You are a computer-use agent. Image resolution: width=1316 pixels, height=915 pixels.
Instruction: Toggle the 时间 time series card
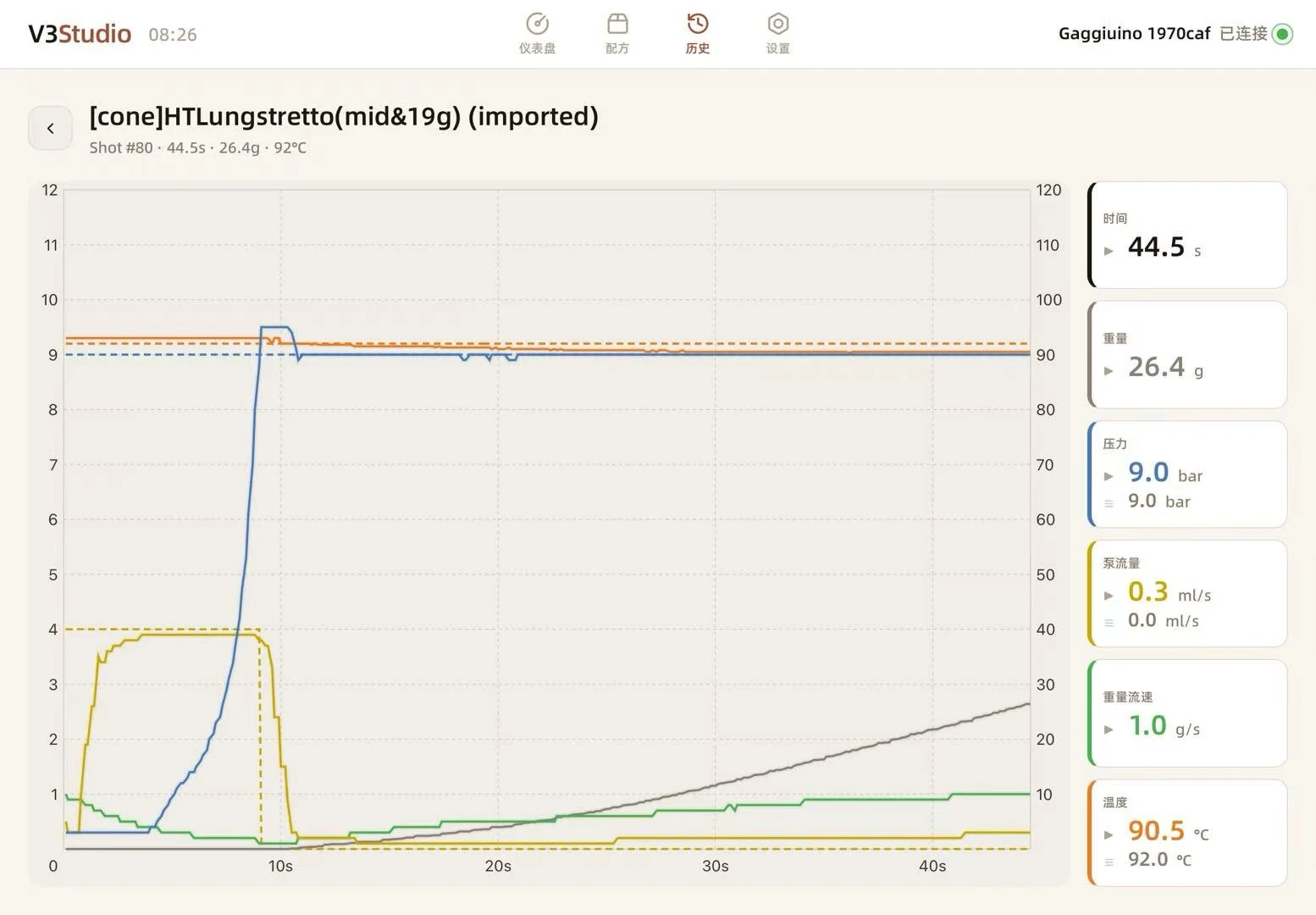pos(1187,235)
